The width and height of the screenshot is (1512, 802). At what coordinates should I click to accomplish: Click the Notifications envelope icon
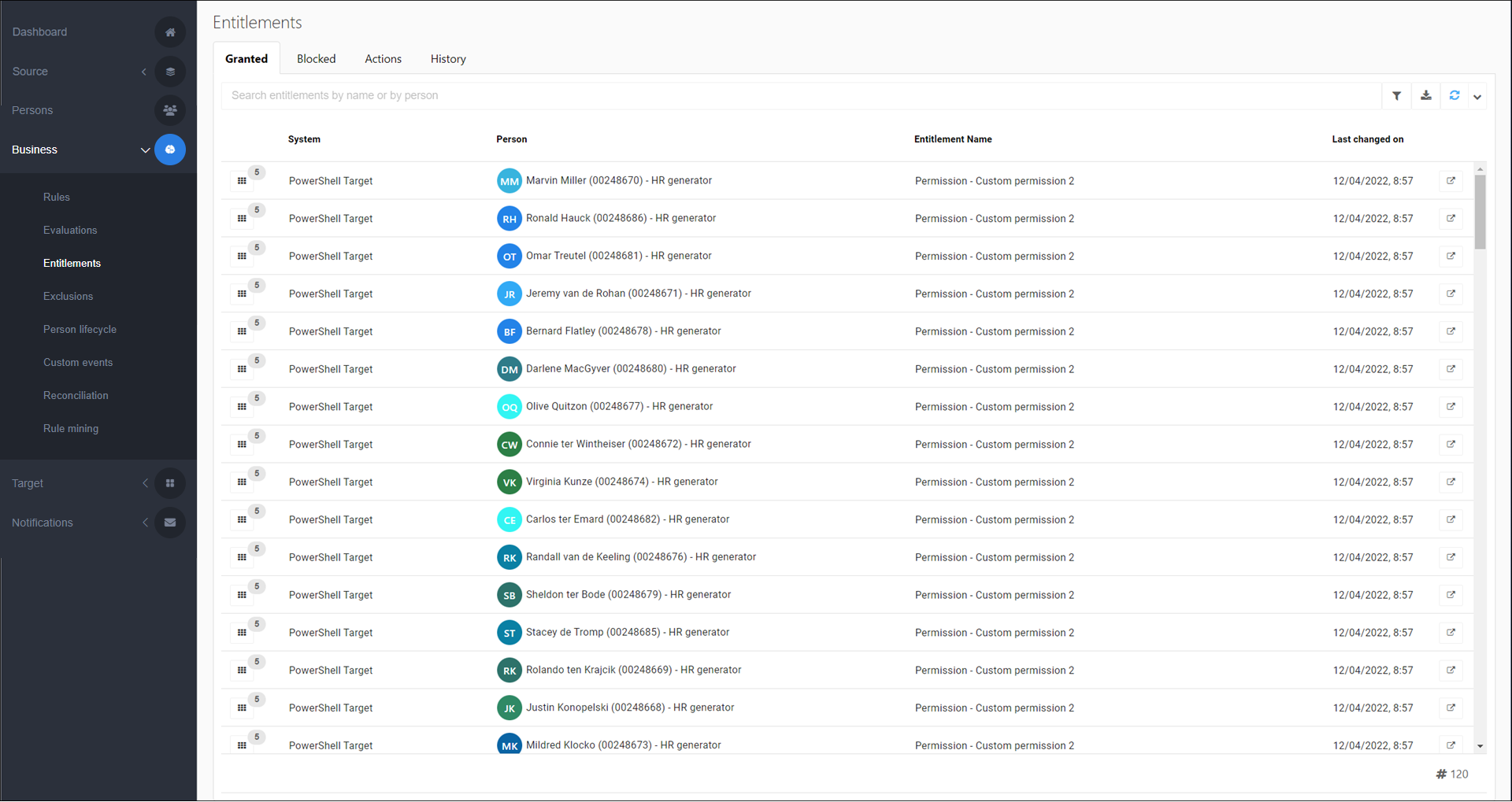pos(170,523)
